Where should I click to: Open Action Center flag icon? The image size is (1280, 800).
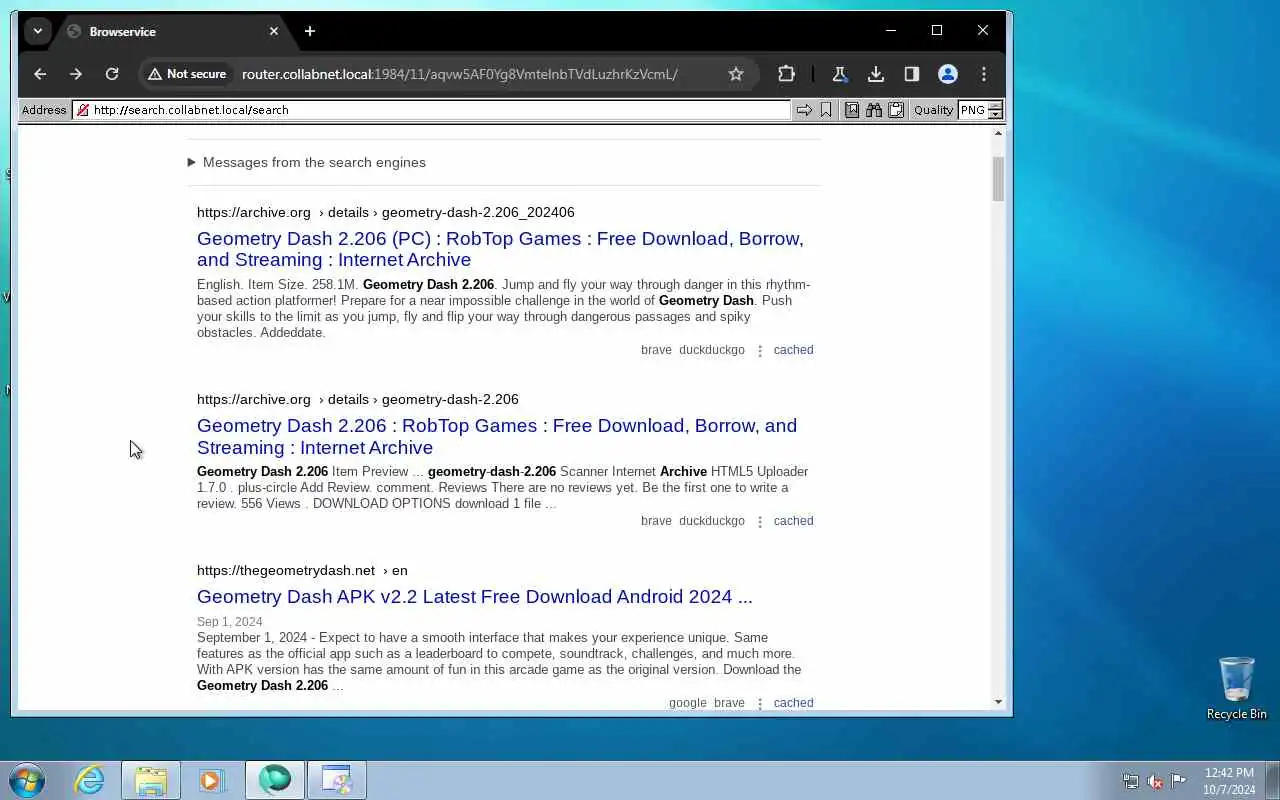[1179, 781]
